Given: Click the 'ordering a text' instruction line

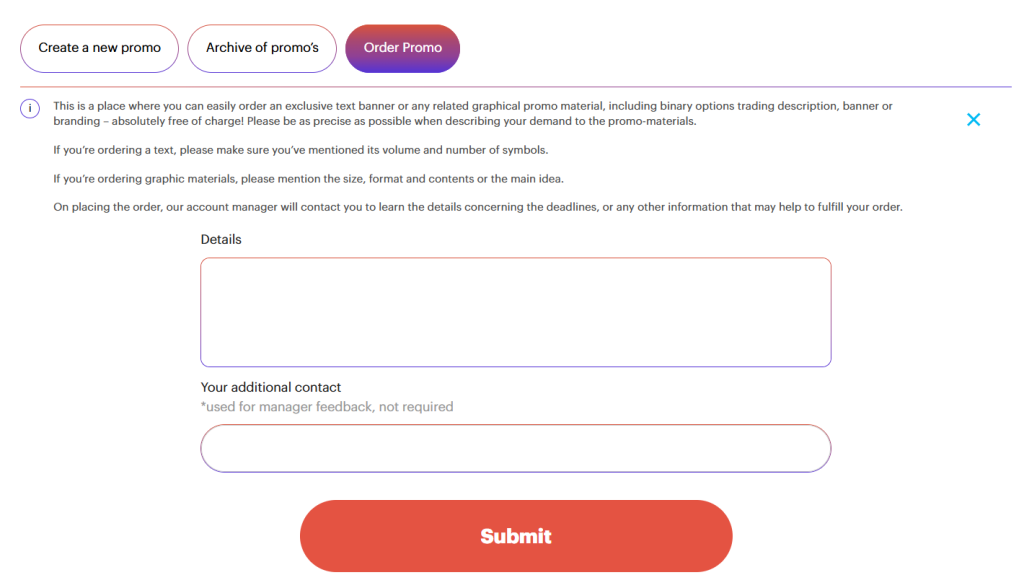Looking at the screenshot, I should click(300, 150).
